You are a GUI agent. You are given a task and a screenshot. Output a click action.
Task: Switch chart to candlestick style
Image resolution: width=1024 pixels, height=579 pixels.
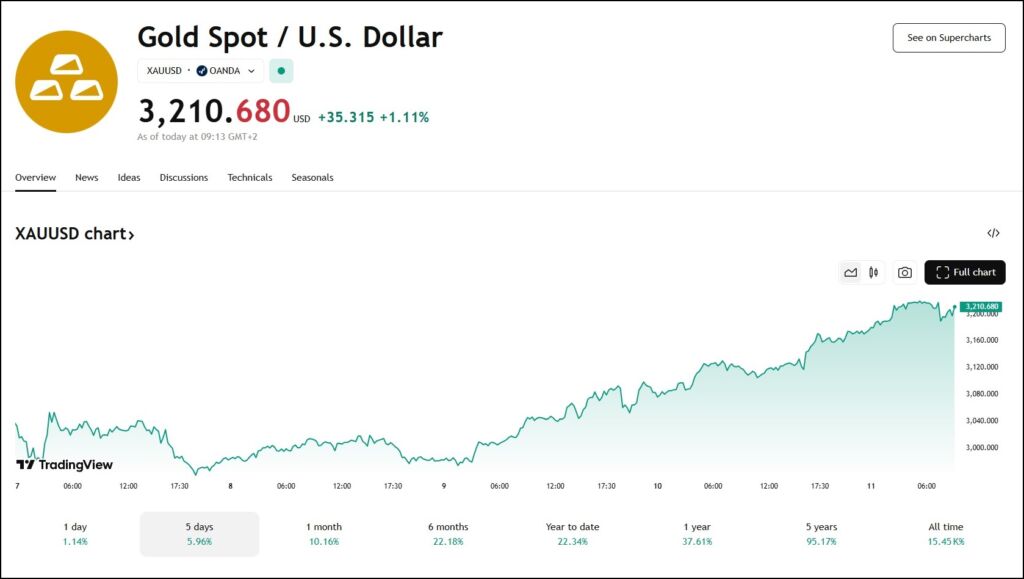[x=874, y=272]
